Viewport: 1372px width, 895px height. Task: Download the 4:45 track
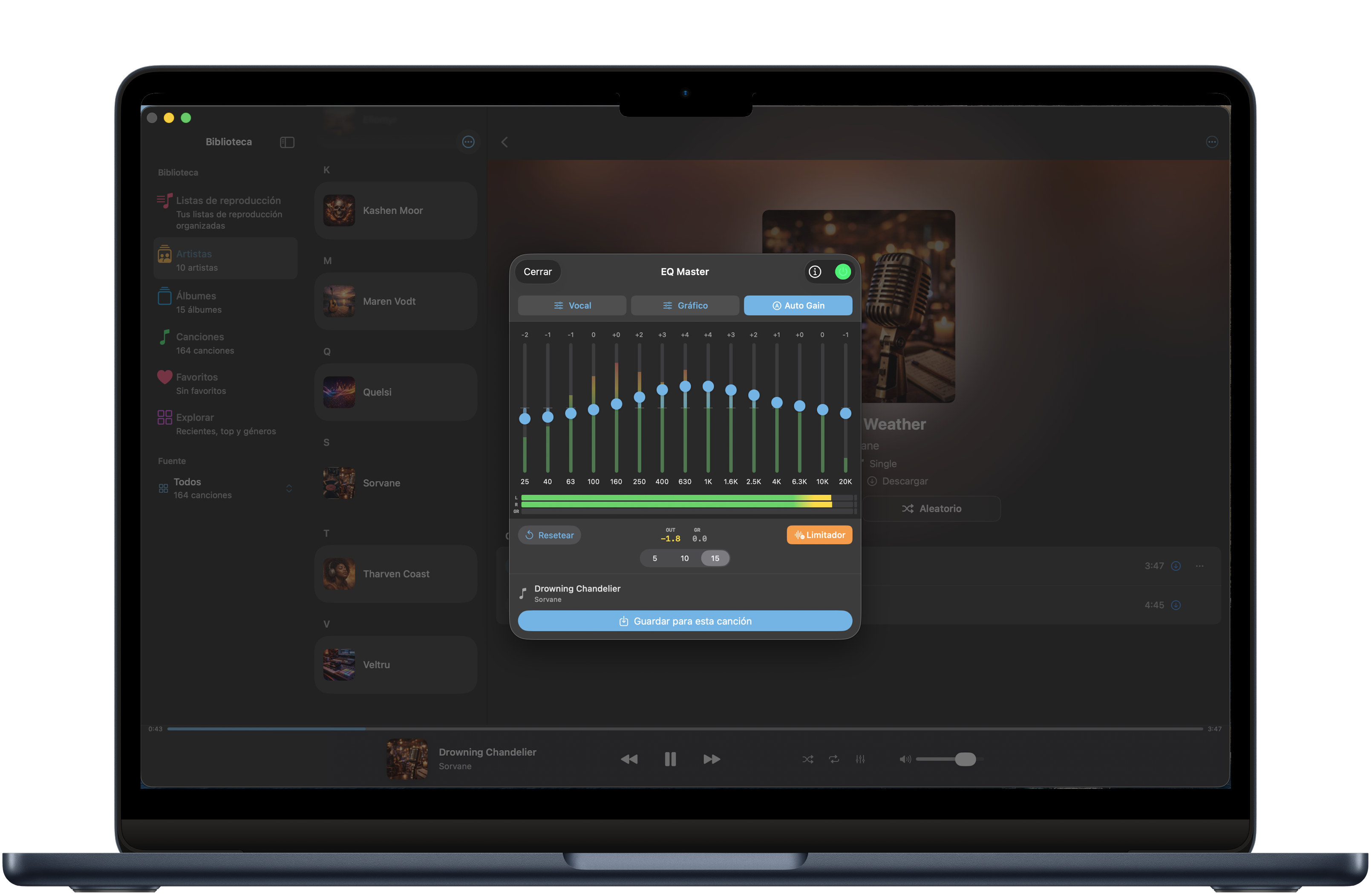[x=1176, y=605]
